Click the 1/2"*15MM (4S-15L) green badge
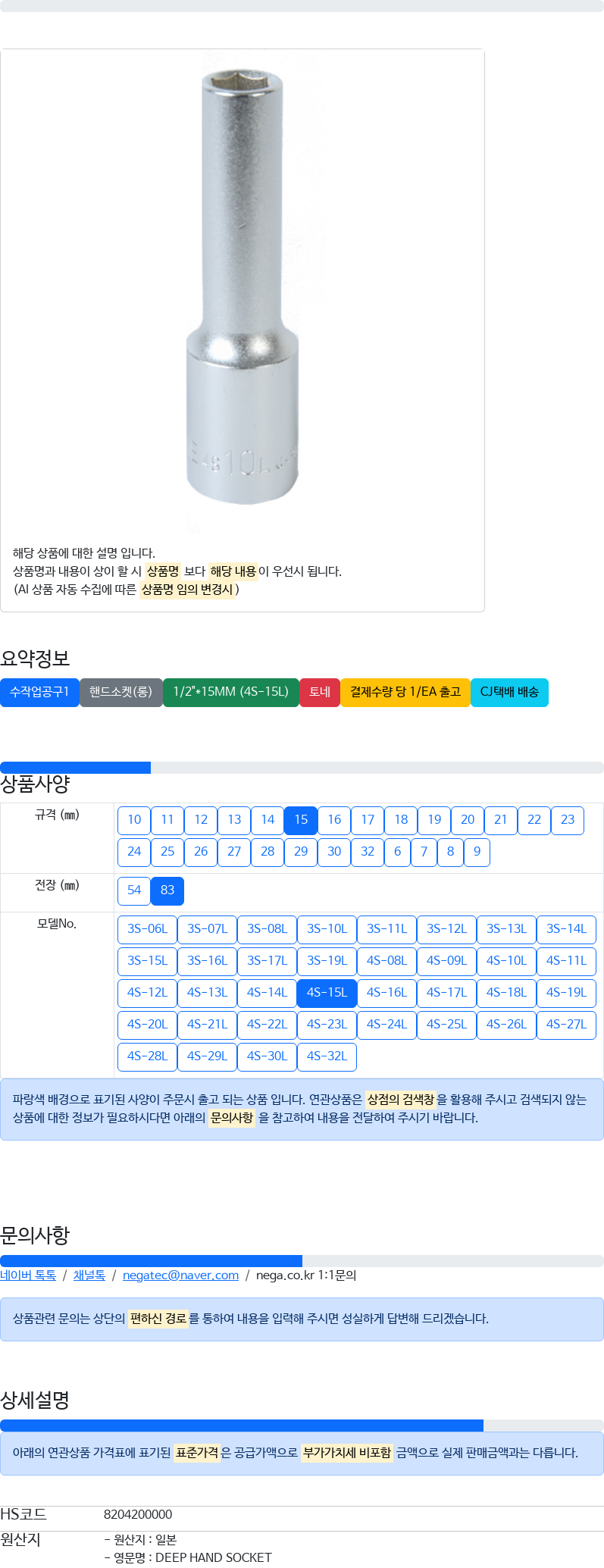This screenshot has width=604, height=1568. coord(231,692)
